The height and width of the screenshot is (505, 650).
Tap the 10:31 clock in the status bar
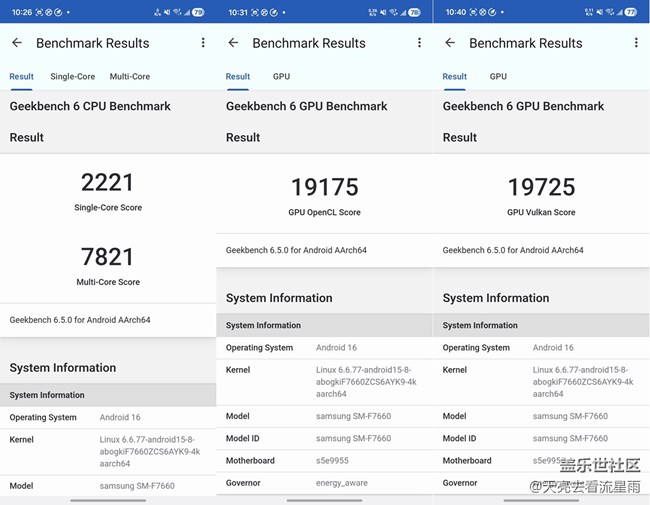coord(237,12)
